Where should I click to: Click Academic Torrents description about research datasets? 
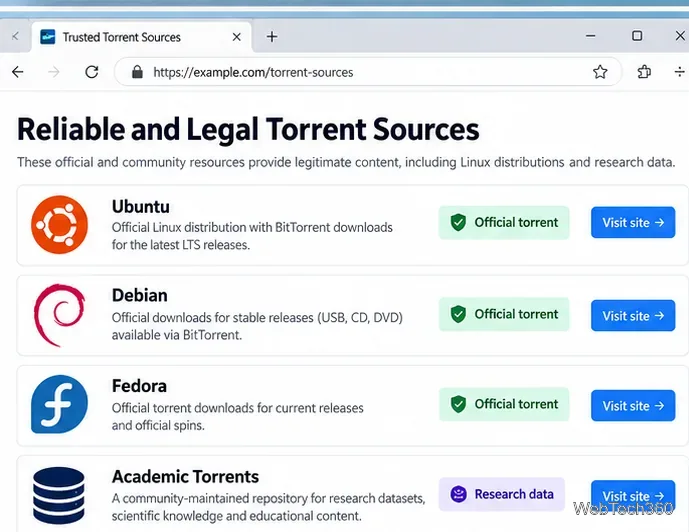click(268, 507)
